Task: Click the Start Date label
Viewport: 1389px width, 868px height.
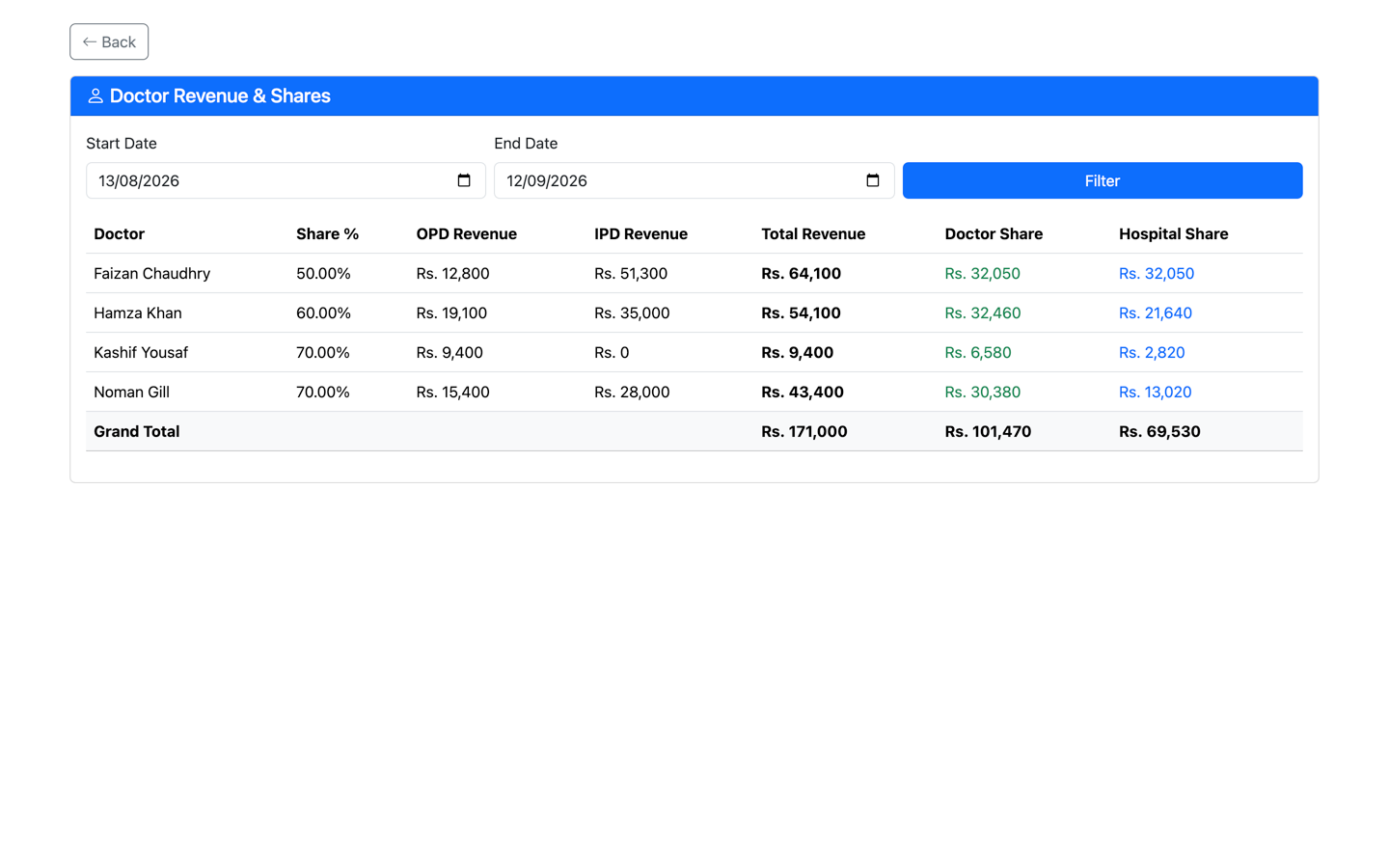Action: (122, 143)
